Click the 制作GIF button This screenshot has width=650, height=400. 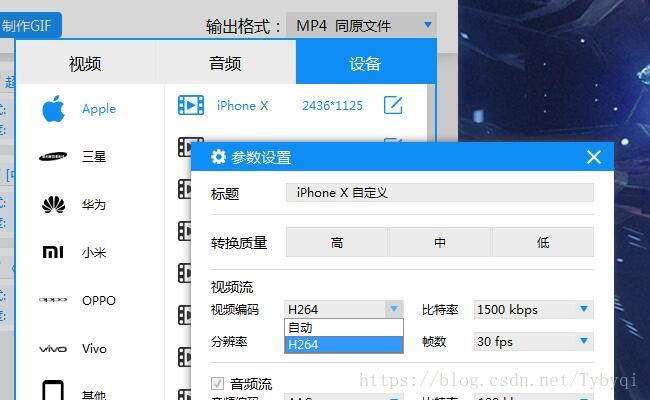pyautogui.click(x=30, y=26)
